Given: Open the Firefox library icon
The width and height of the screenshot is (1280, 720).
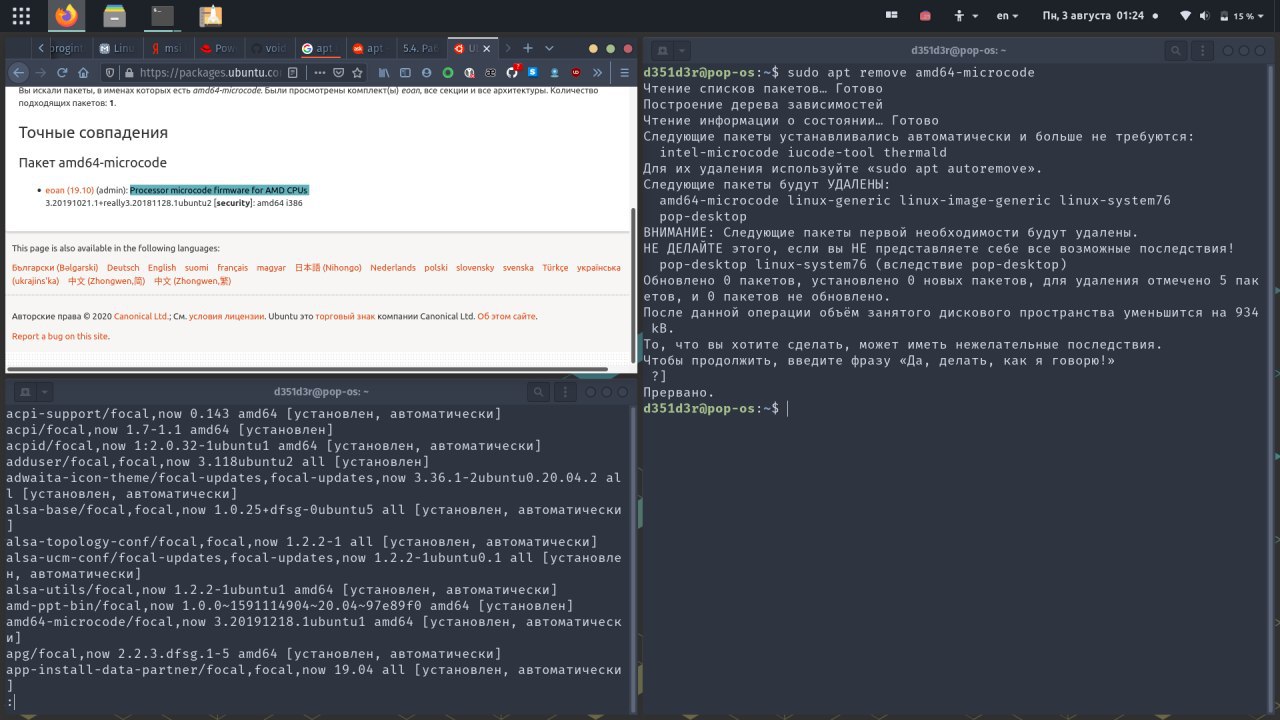Looking at the screenshot, I should coord(384,72).
